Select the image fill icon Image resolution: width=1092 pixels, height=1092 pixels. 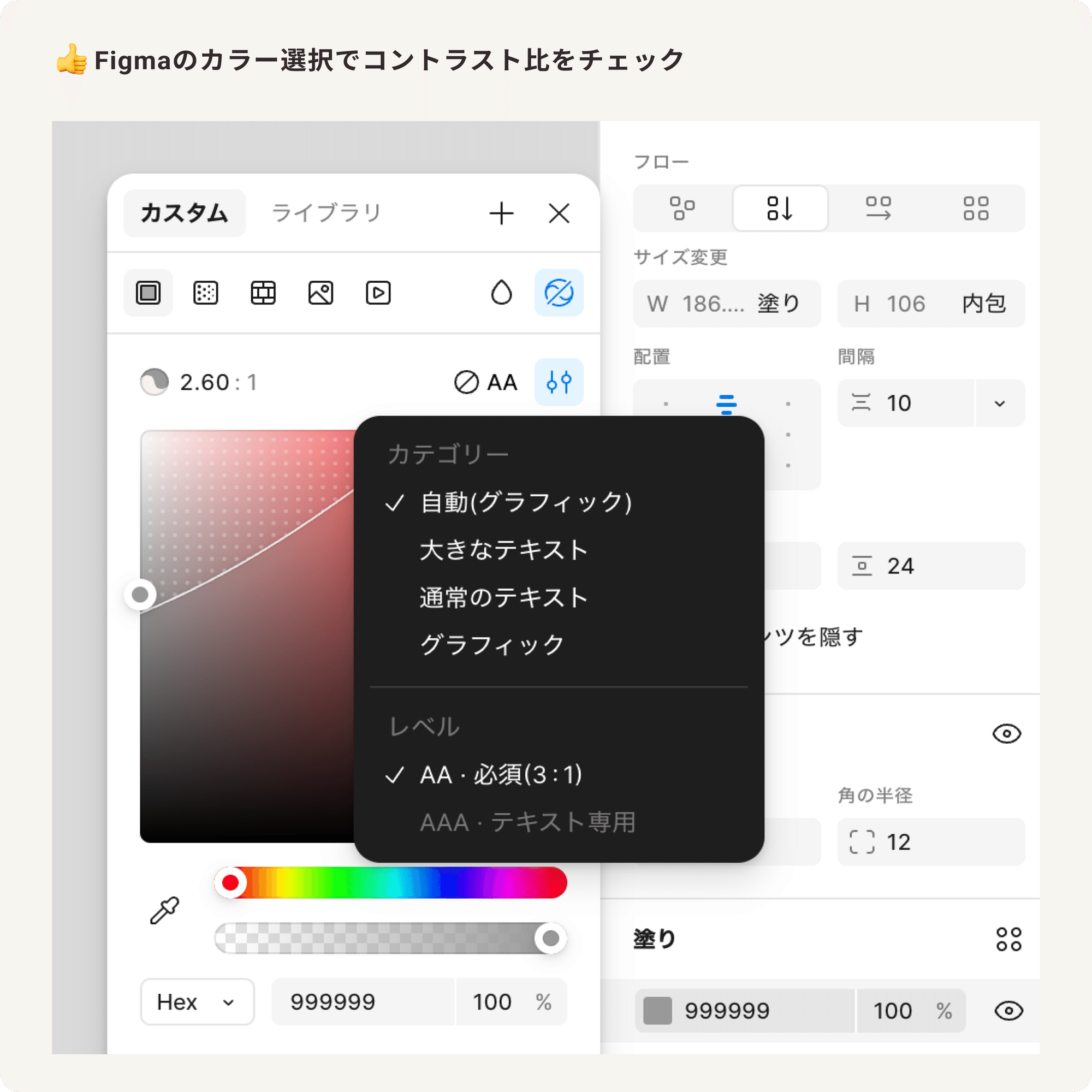(321, 293)
